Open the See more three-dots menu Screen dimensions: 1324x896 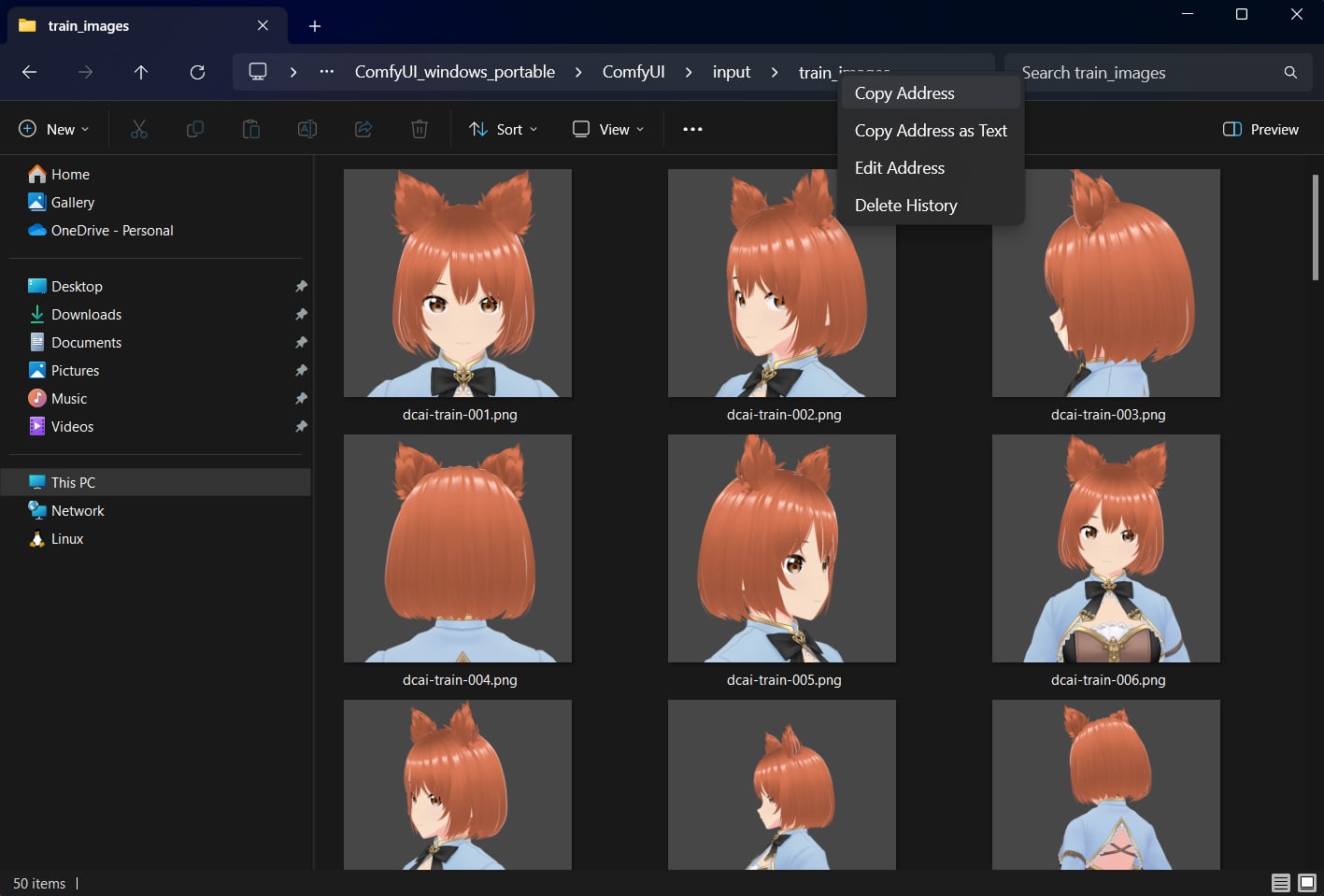coord(692,129)
